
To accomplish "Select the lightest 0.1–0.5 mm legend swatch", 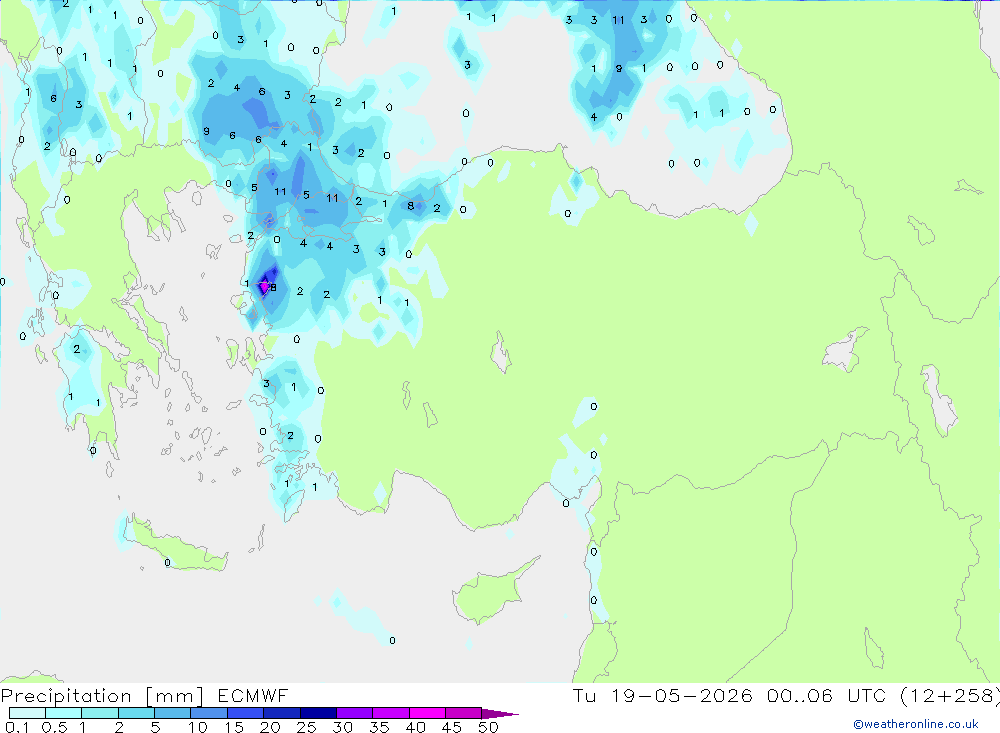I will [27, 713].
